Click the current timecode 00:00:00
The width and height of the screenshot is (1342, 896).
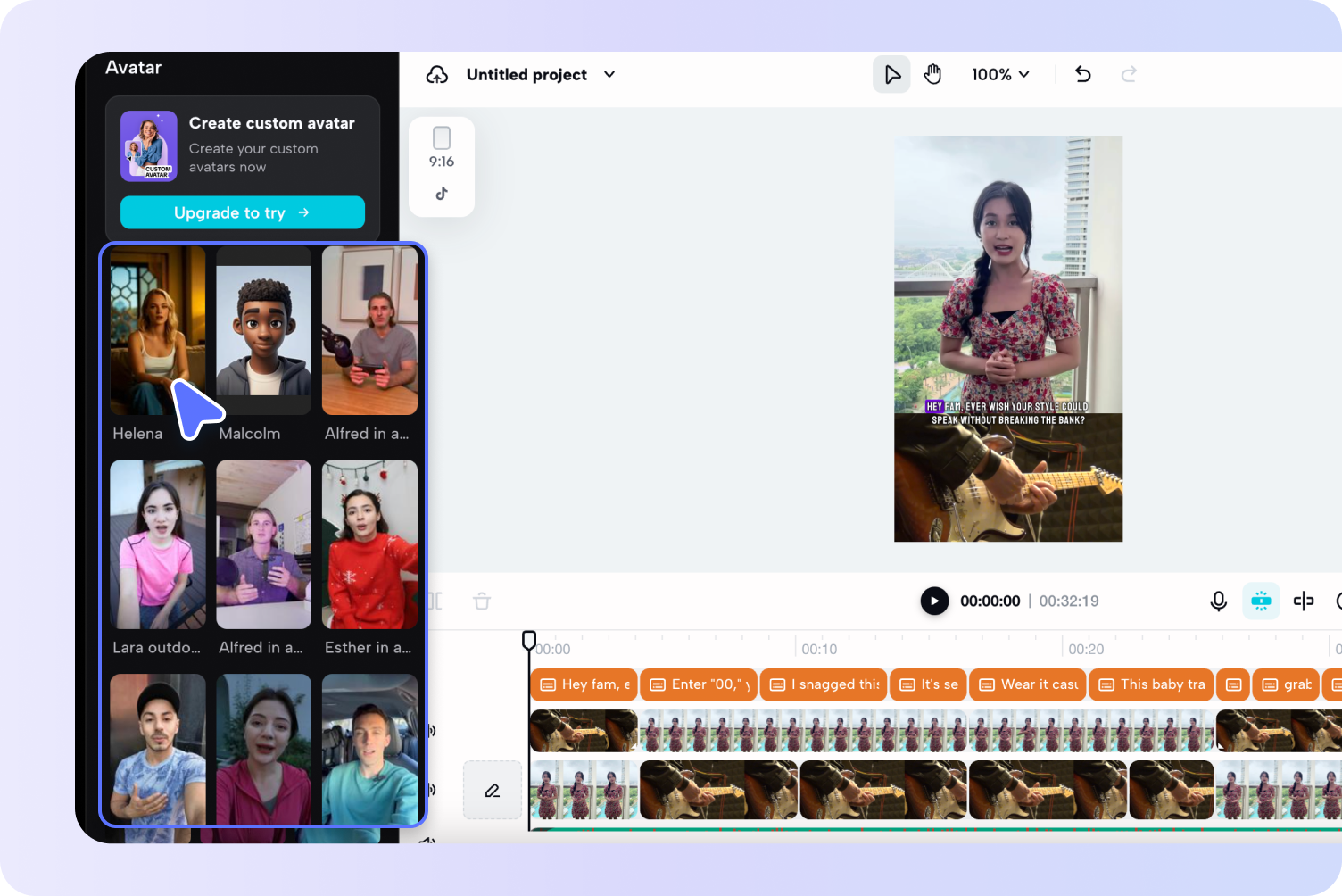(990, 601)
